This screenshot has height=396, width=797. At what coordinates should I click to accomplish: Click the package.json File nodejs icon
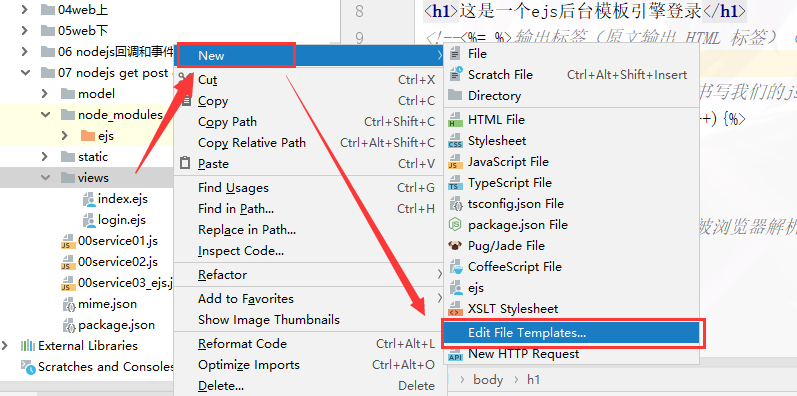pos(455,225)
